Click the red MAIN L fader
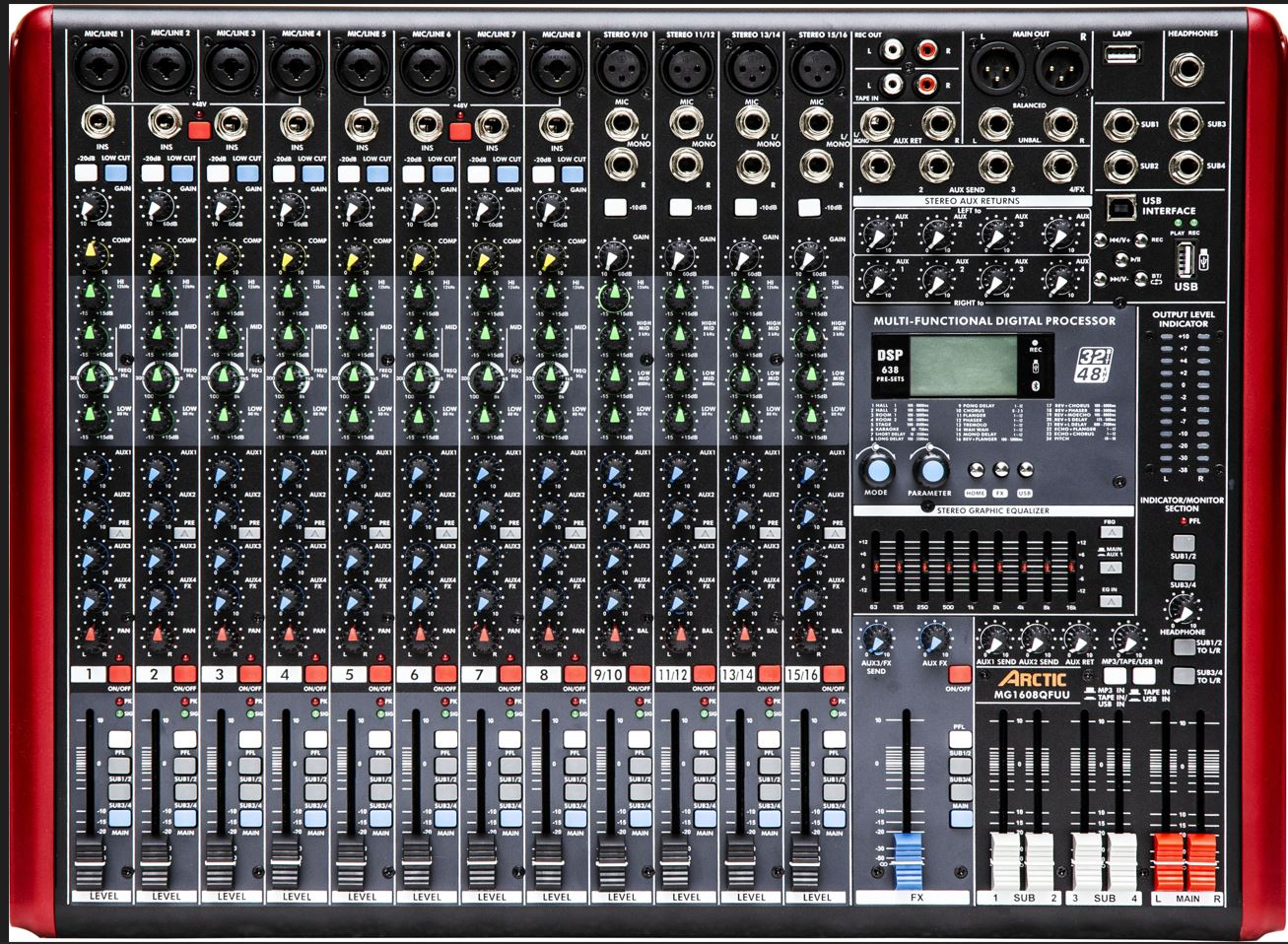Viewport: 1288px width, 944px height. (x=1167, y=850)
